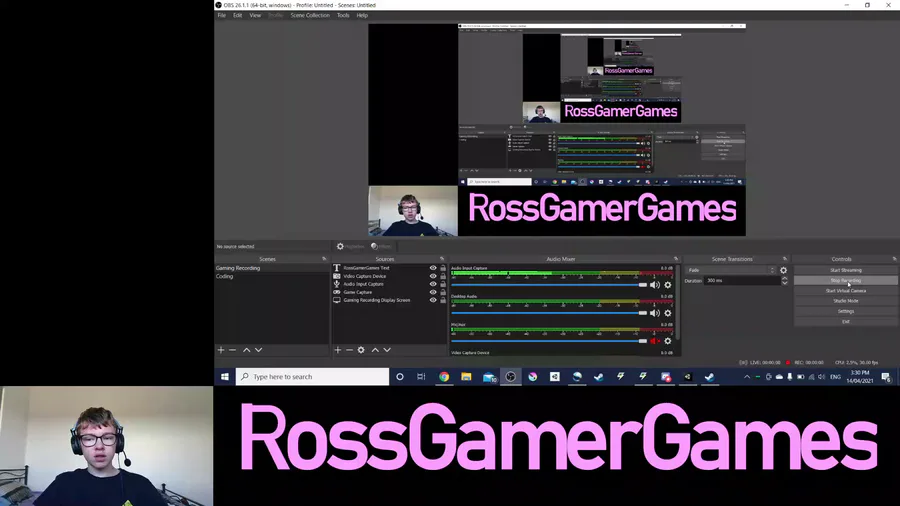900x506 pixels.
Task: Open File Explorer from the taskbar
Action: [466, 377]
